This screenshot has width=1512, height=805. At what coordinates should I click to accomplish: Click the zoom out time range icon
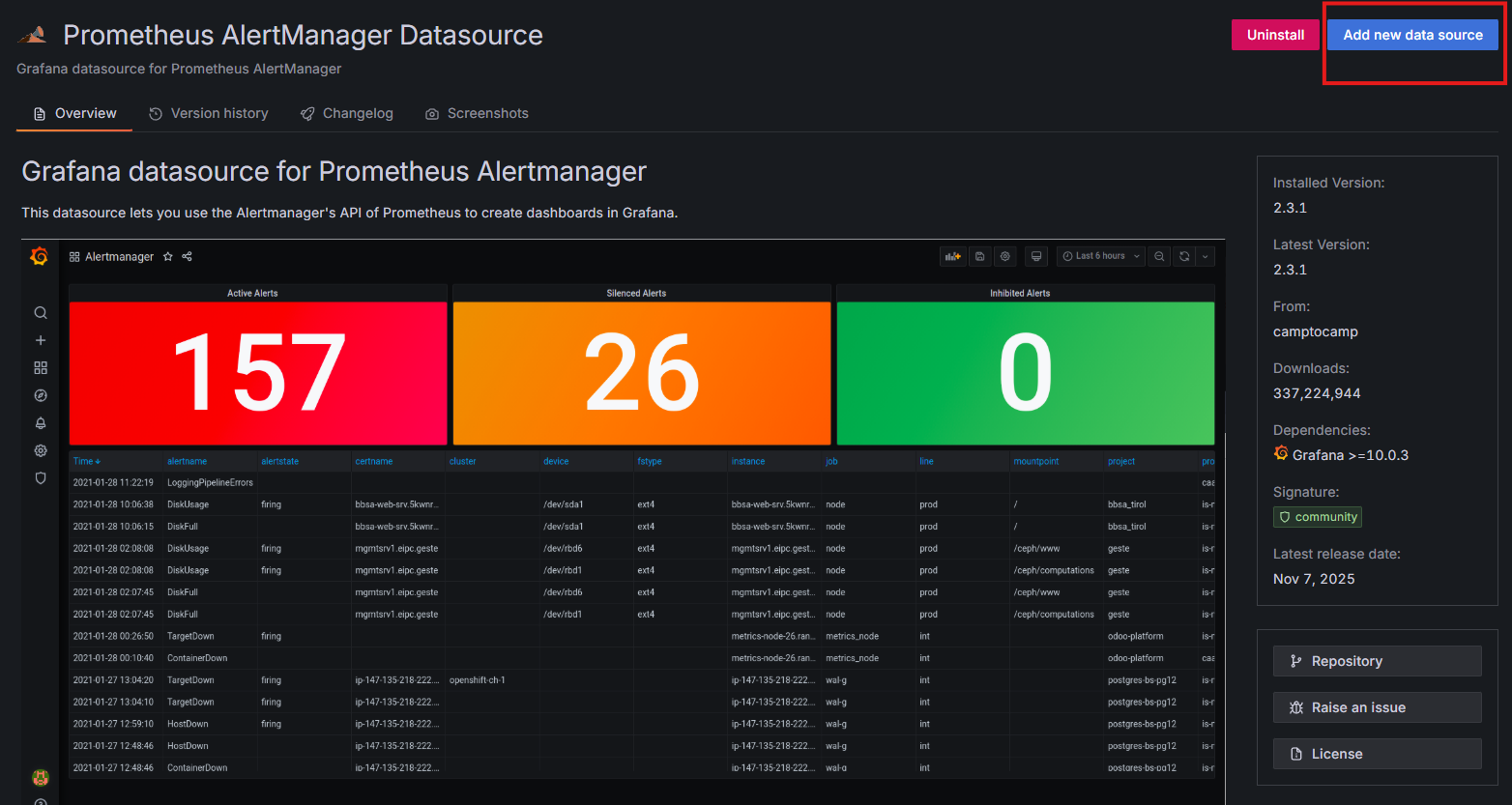click(1159, 257)
